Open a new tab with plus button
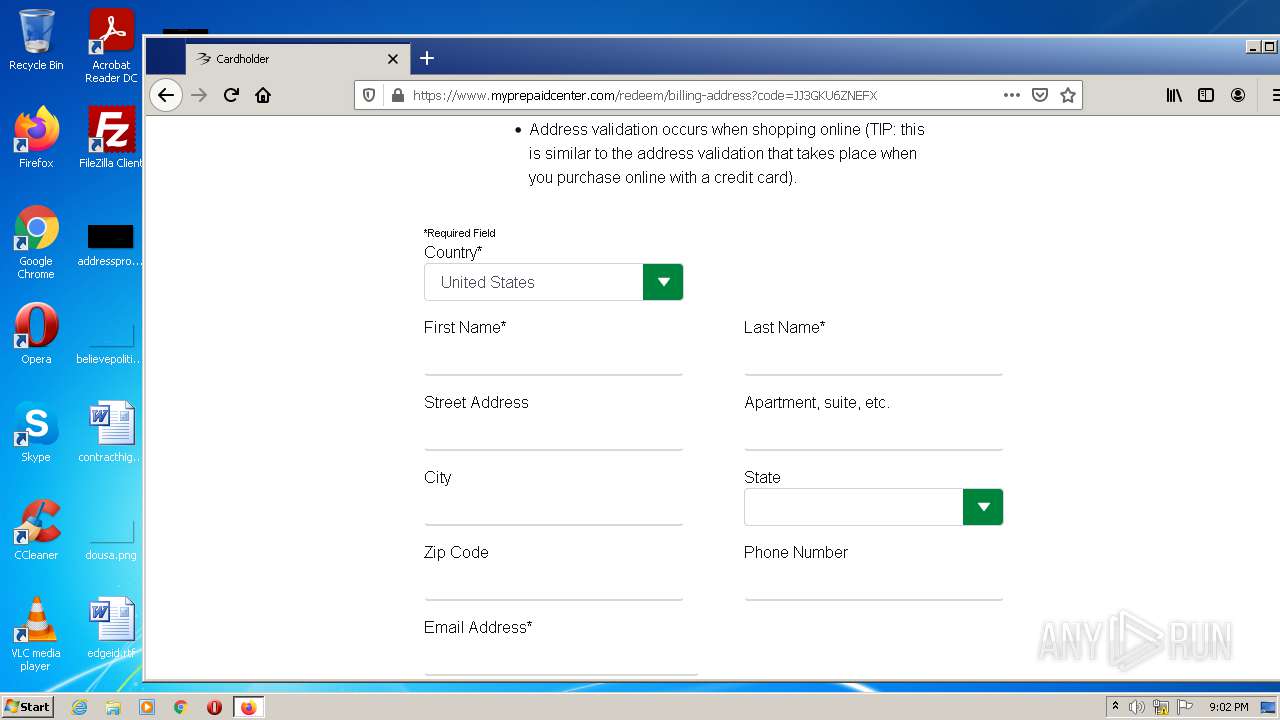The width and height of the screenshot is (1280, 720). click(427, 58)
